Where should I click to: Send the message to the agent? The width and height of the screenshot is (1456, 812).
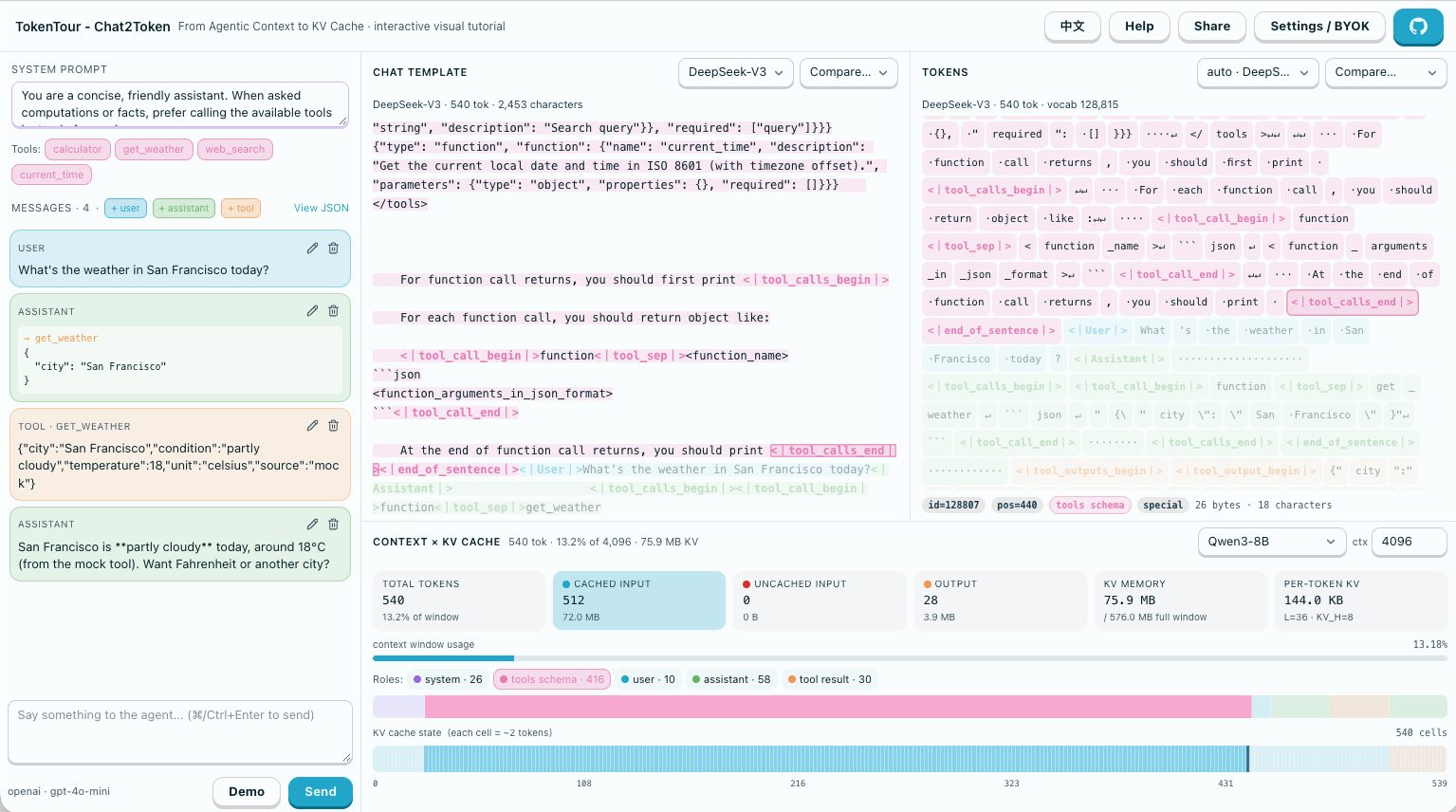pyautogui.click(x=321, y=792)
